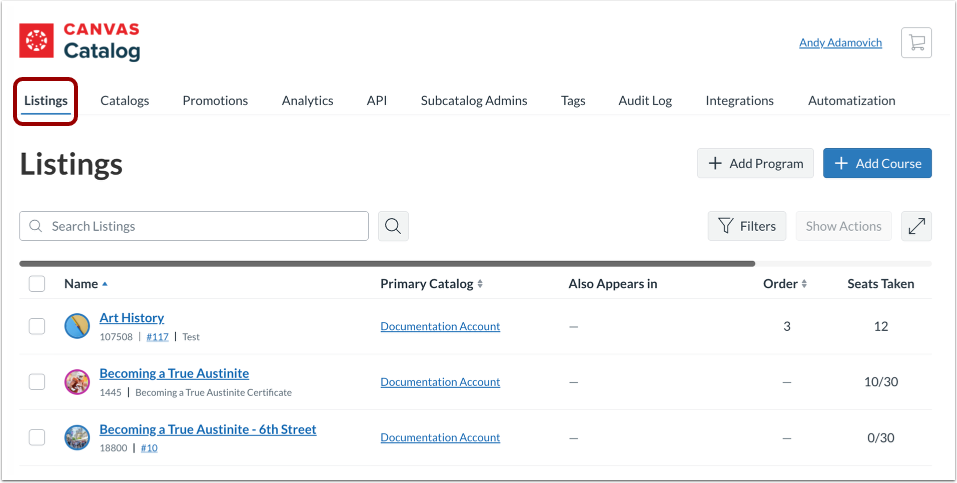Click the Order value 3
Screen dimensions: 957x483
coord(787,326)
